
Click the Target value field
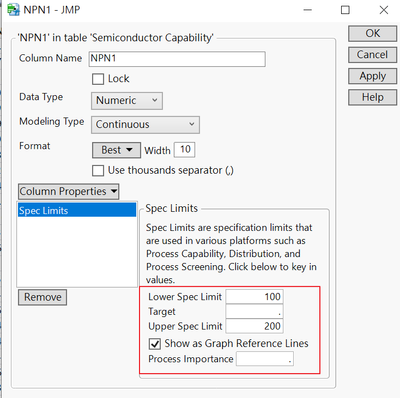coord(254,311)
